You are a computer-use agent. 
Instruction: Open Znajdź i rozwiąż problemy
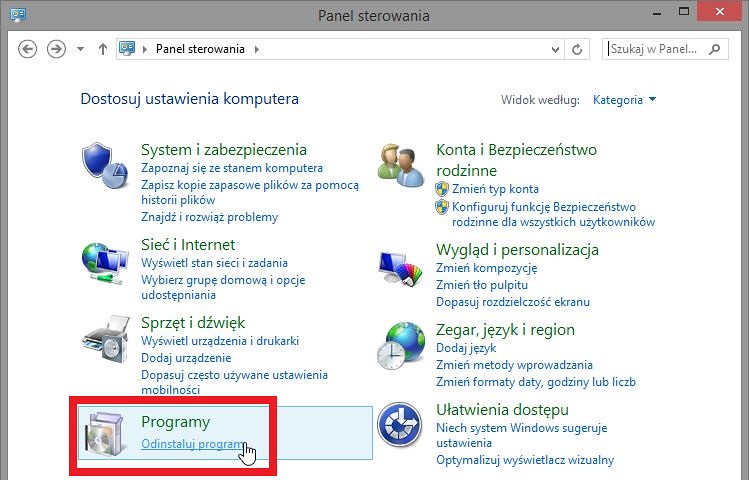(209, 217)
